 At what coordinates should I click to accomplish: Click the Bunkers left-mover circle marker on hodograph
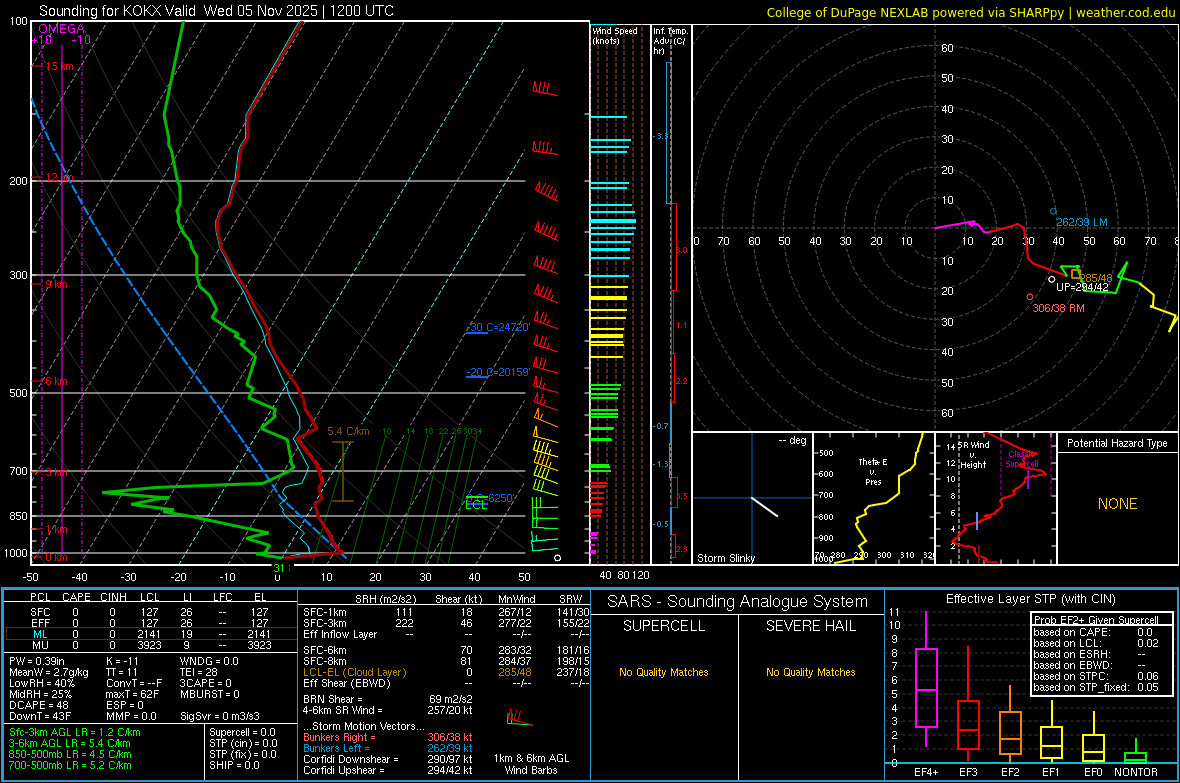pos(1053,212)
